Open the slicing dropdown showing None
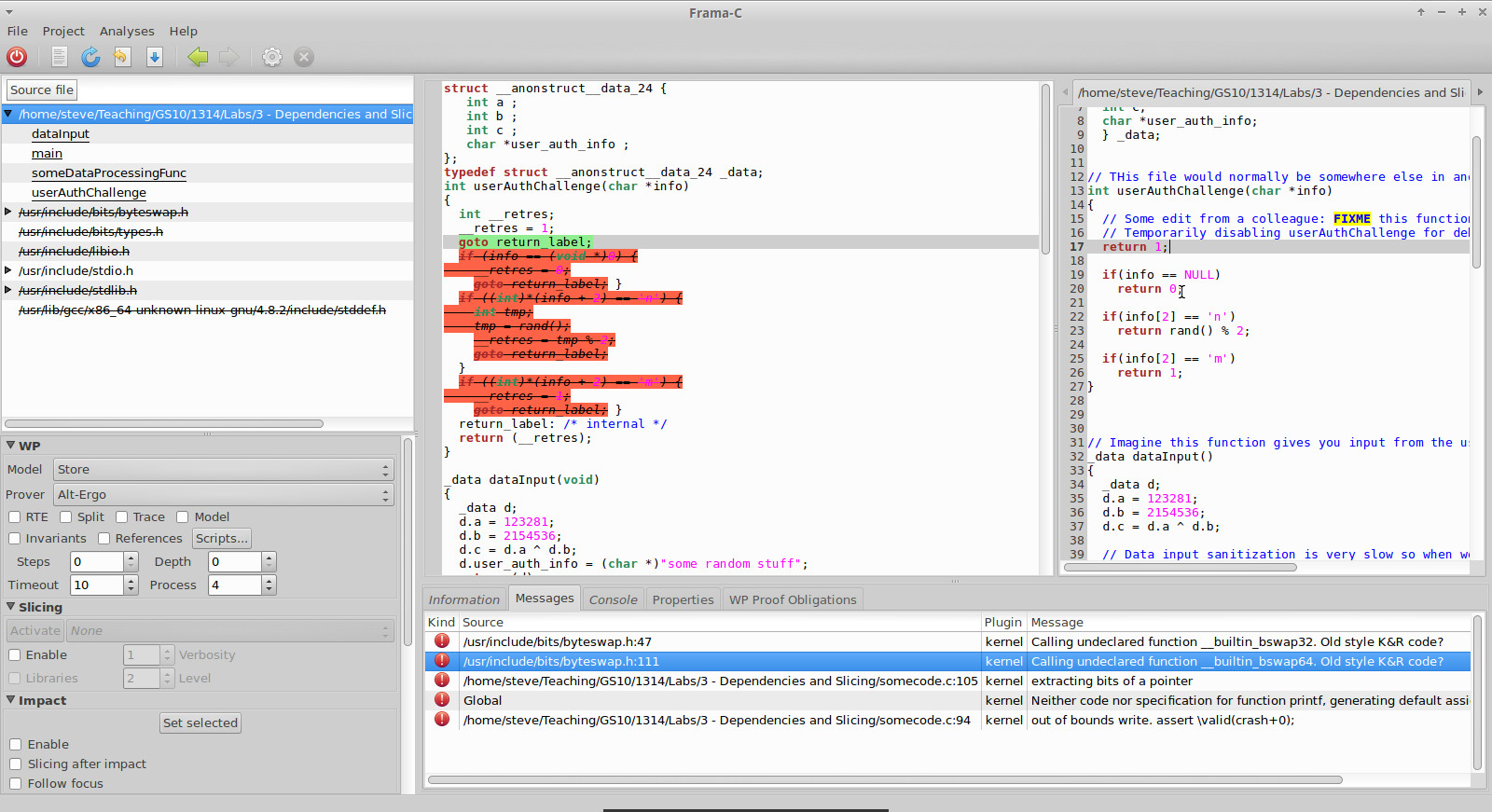 point(230,631)
